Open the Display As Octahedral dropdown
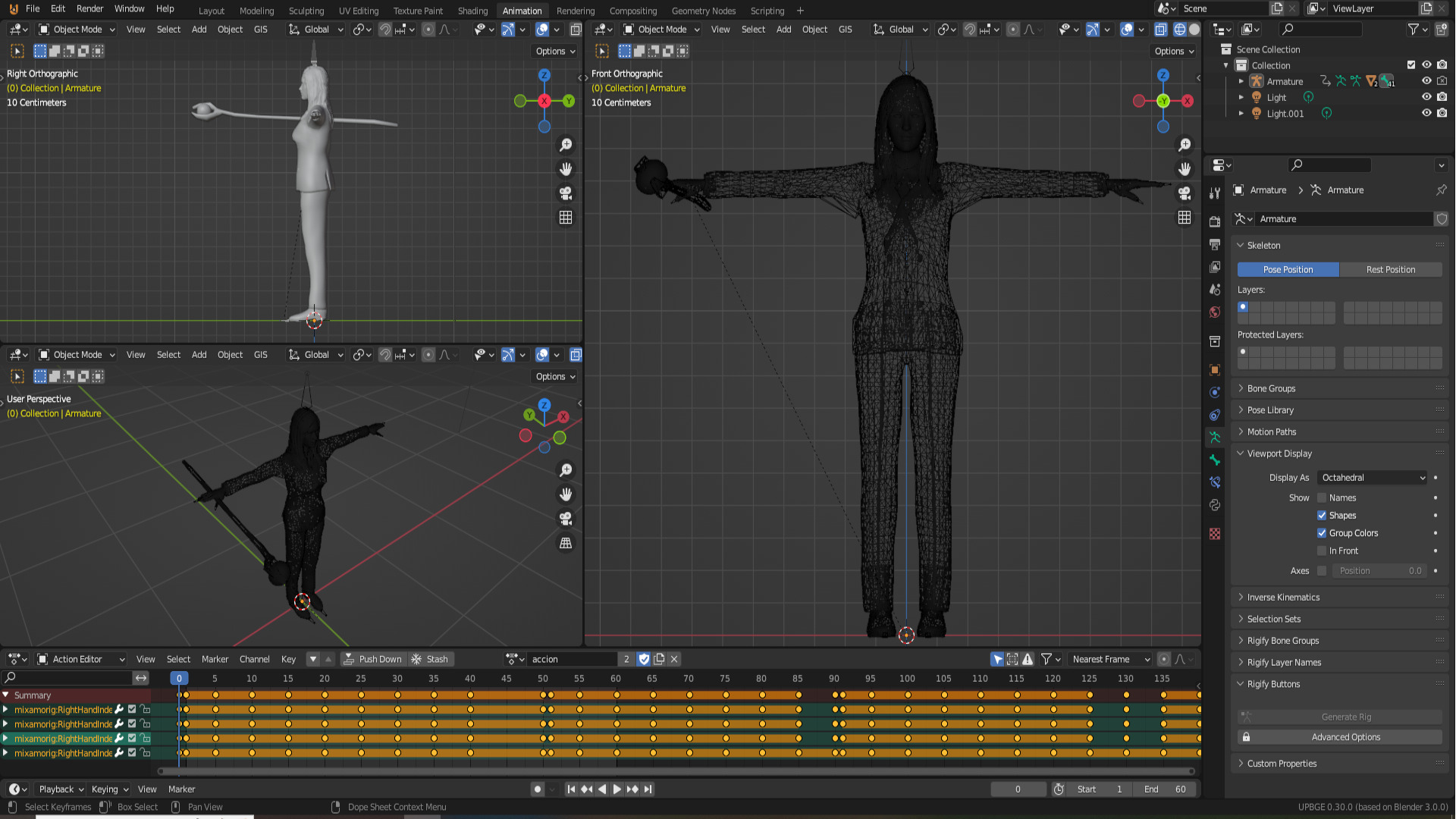 click(x=1373, y=478)
